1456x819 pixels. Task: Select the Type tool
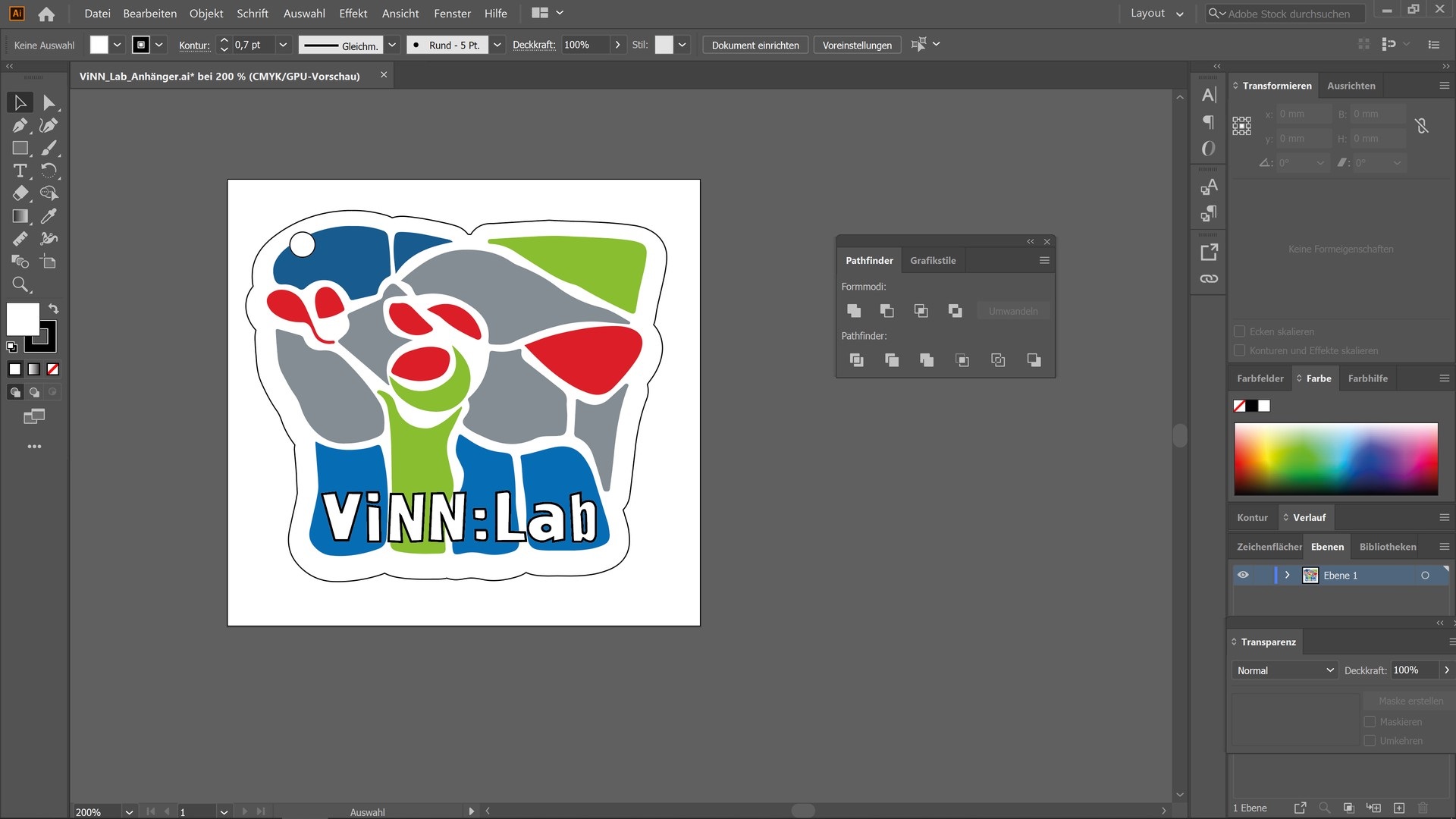(20, 171)
